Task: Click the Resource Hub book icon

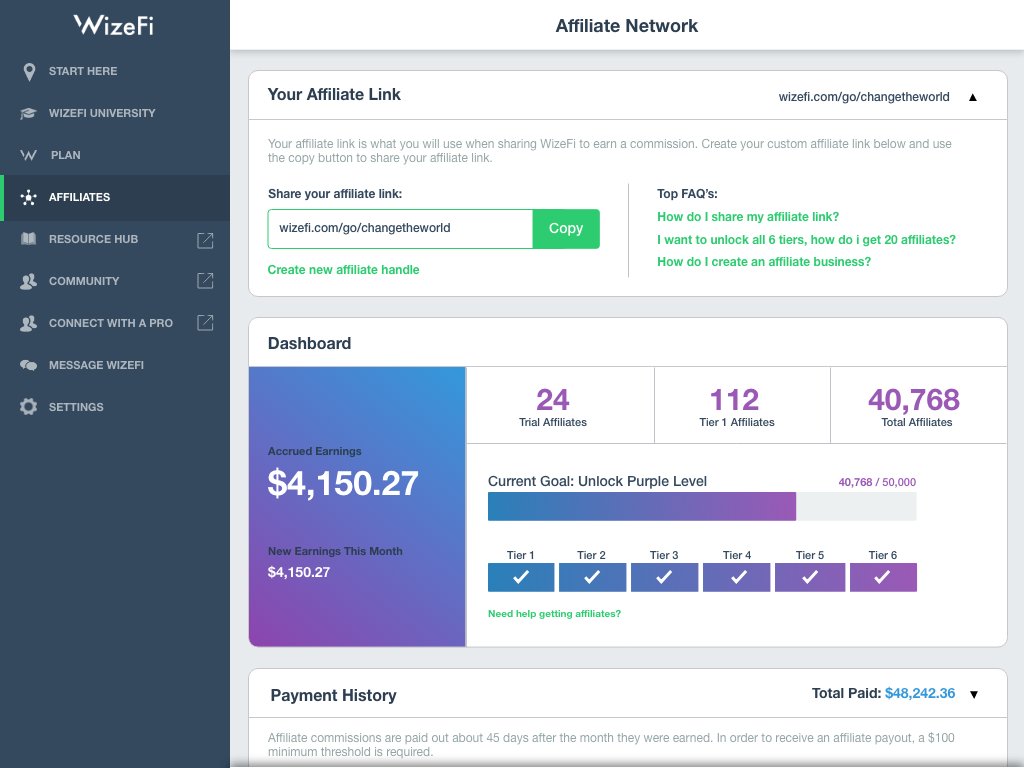Action: pyautogui.click(x=28, y=239)
